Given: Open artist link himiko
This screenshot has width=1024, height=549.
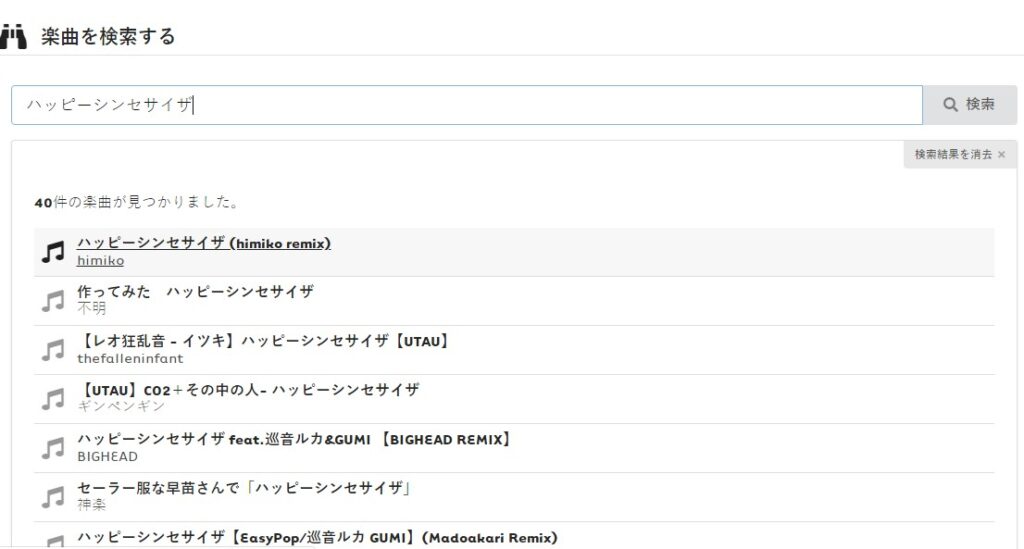Looking at the screenshot, I should point(100,261).
